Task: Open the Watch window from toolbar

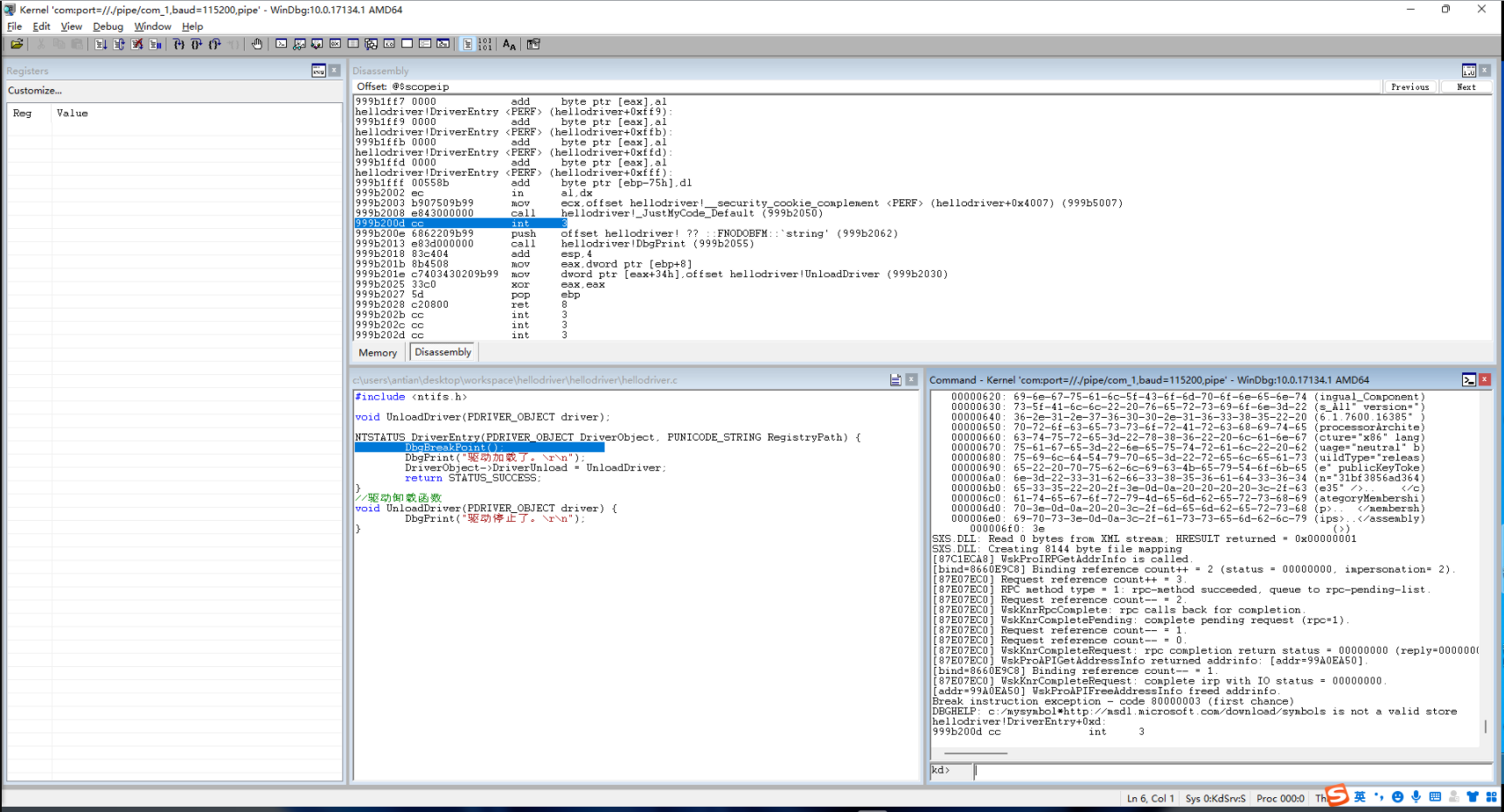Action: [299, 44]
